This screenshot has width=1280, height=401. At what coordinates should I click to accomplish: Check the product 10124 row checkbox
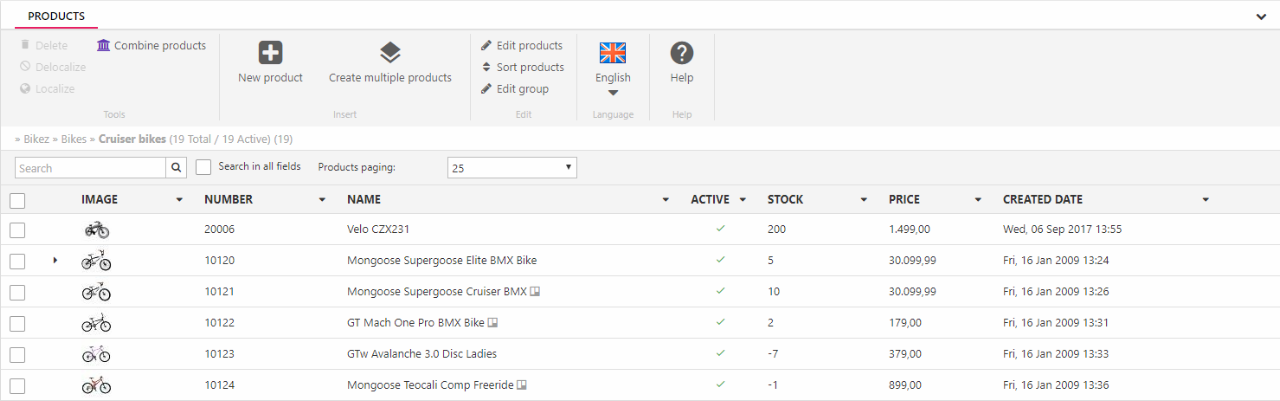(x=17, y=385)
